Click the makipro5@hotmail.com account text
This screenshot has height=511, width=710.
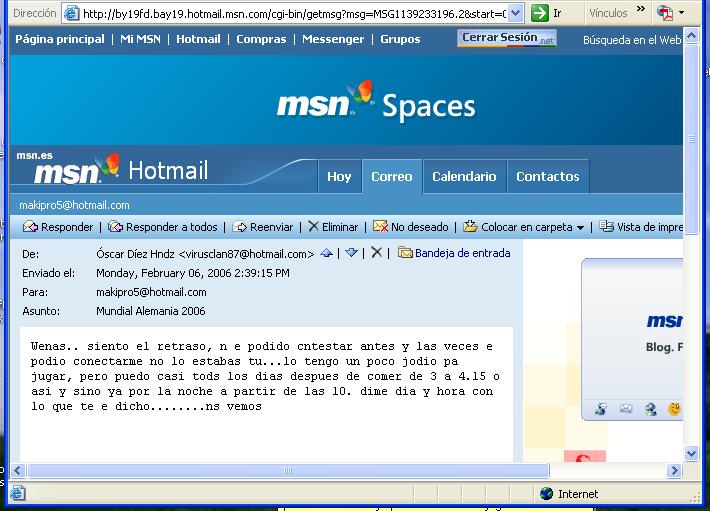coord(74,205)
